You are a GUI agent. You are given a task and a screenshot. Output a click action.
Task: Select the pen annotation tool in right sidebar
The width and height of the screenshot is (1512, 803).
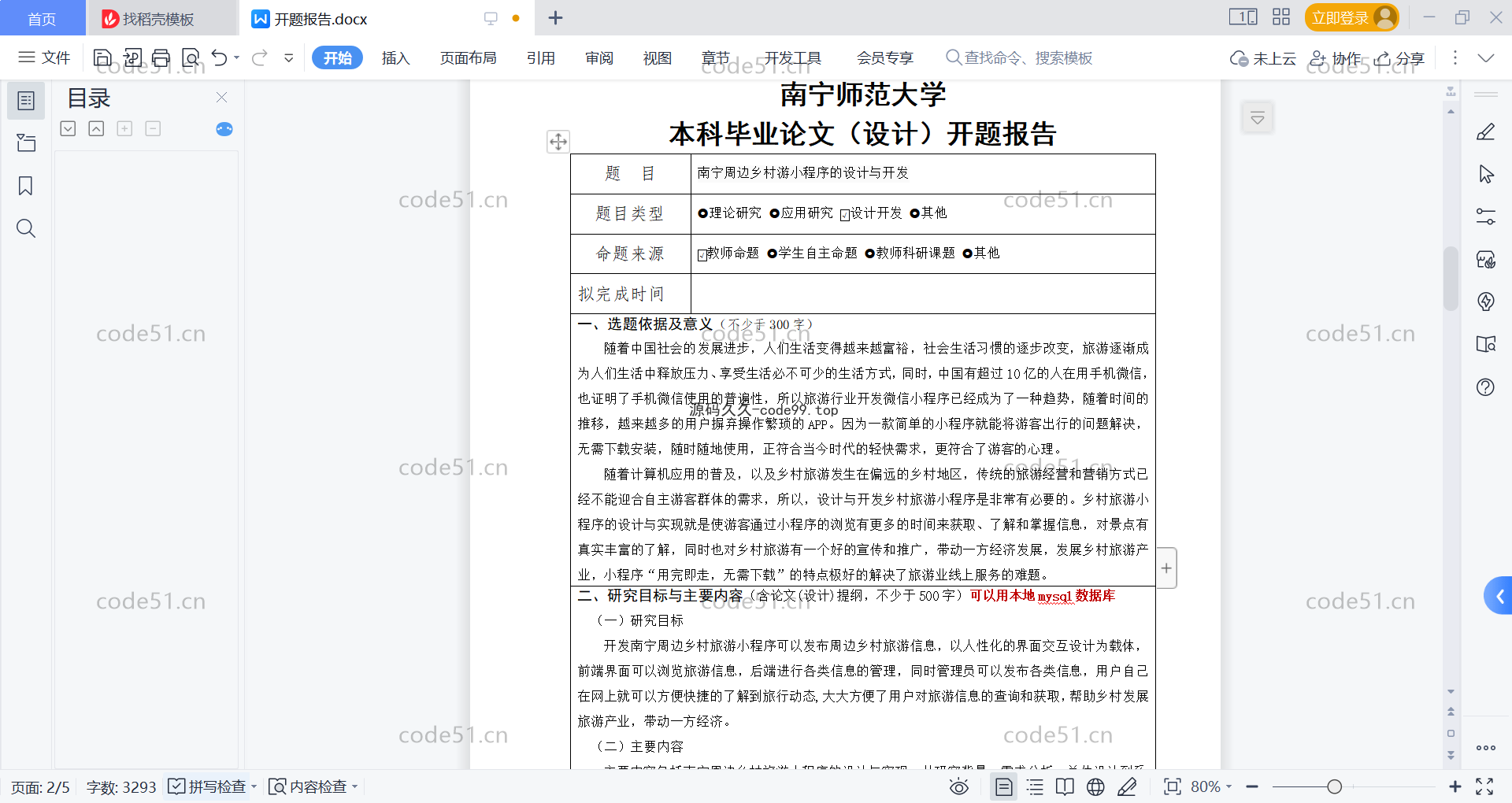pyautogui.click(x=1485, y=131)
